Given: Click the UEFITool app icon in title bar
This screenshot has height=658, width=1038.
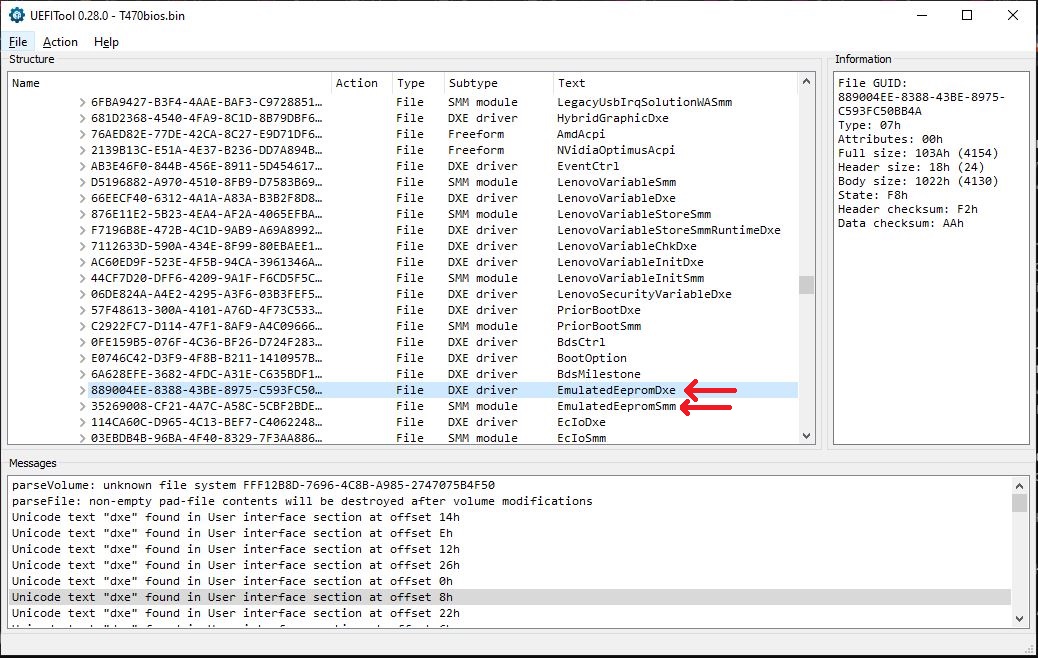Looking at the screenshot, I should [x=16, y=15].
